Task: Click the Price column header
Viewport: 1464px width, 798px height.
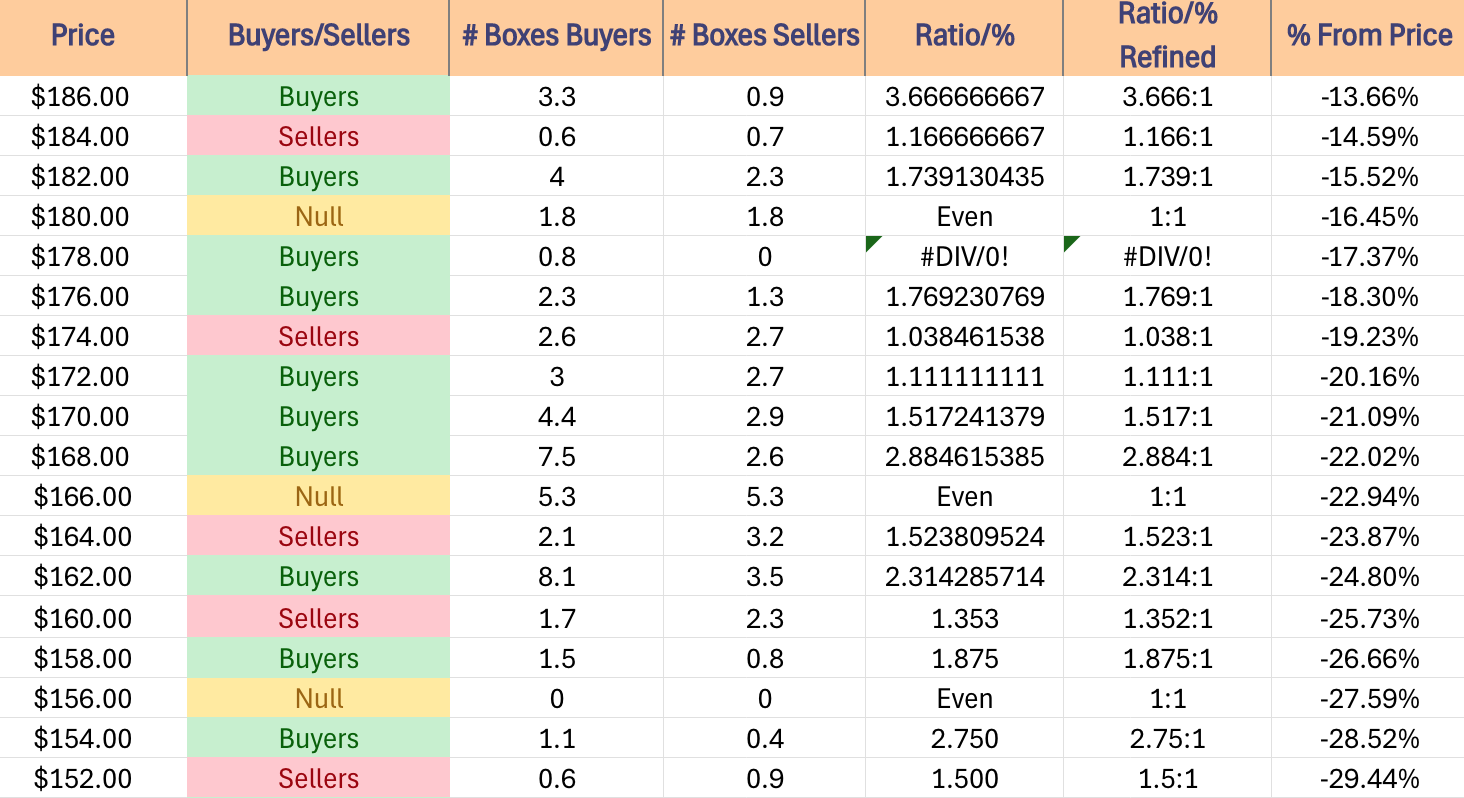Action: coord(93,37)
